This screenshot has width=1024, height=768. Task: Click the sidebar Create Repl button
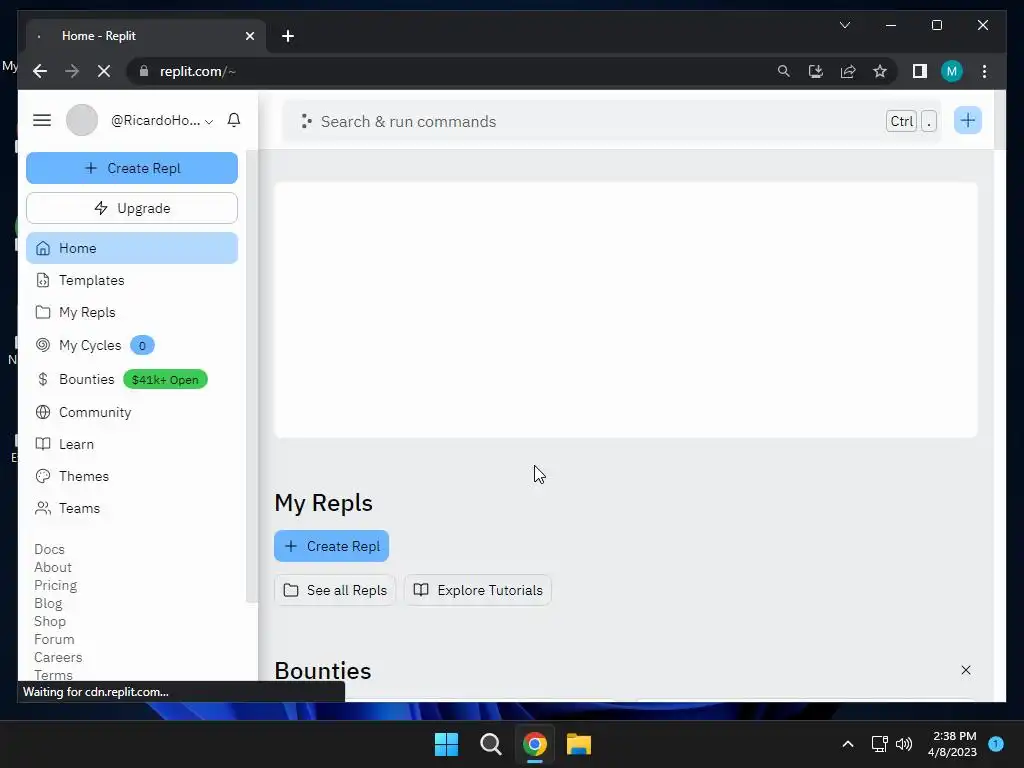pos(132,168)
